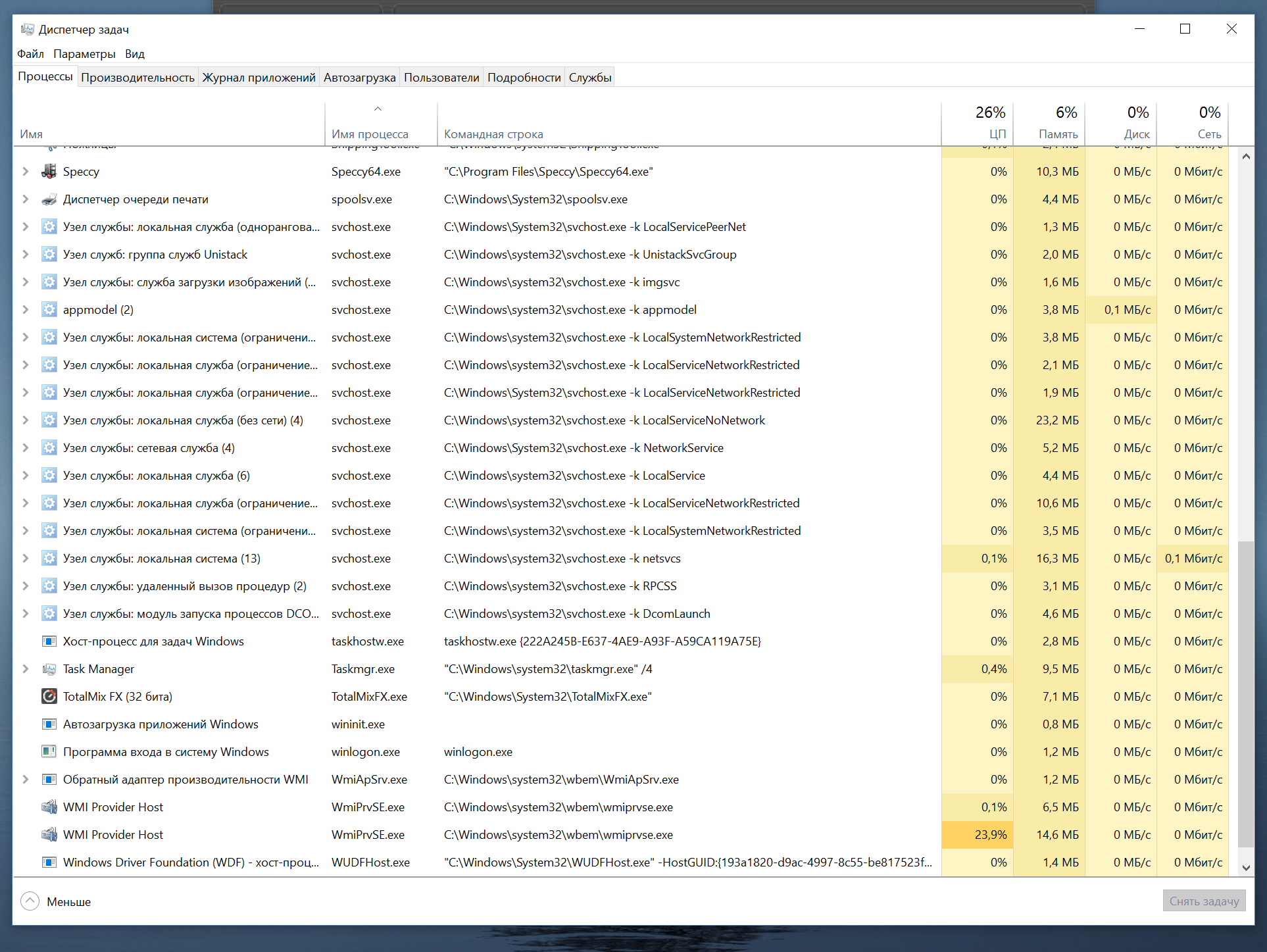This screenshot has width=1267, height=952.
Task: Click the Task Manager row icon
Action: pyautogui.click(x=49, y=669)
